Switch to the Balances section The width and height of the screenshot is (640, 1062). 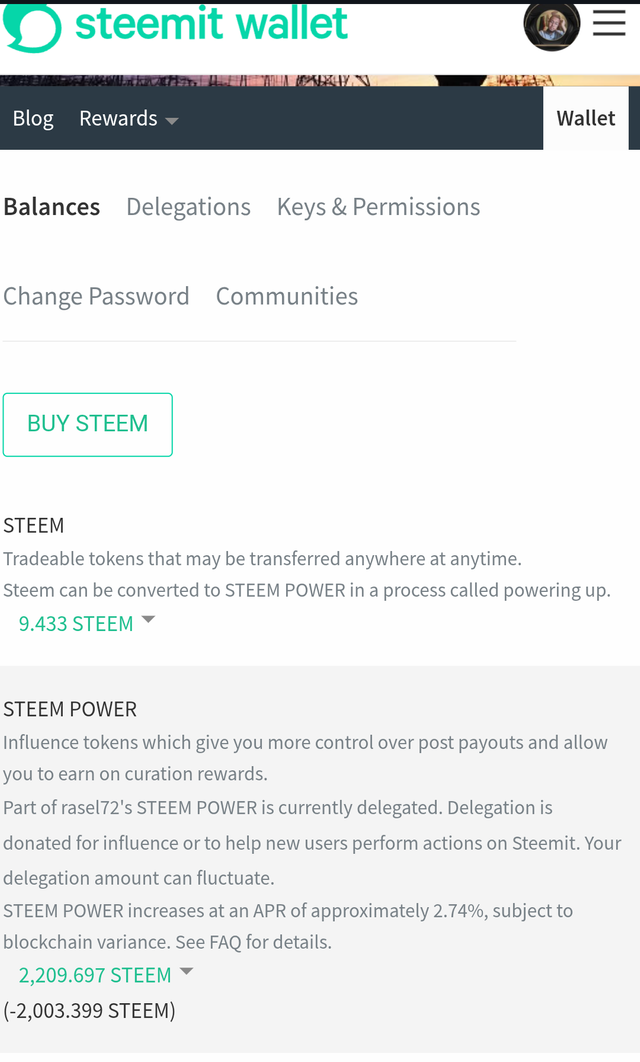[51, 207]
